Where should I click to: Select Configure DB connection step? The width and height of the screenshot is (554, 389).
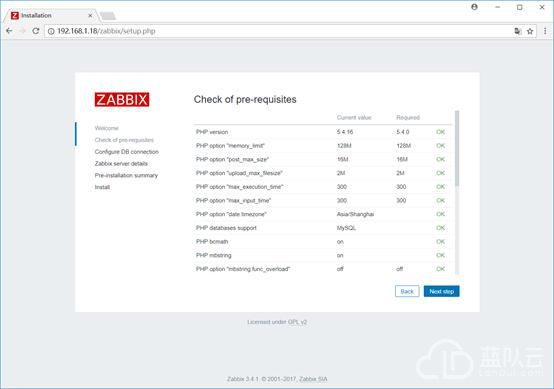pos(126,152)
